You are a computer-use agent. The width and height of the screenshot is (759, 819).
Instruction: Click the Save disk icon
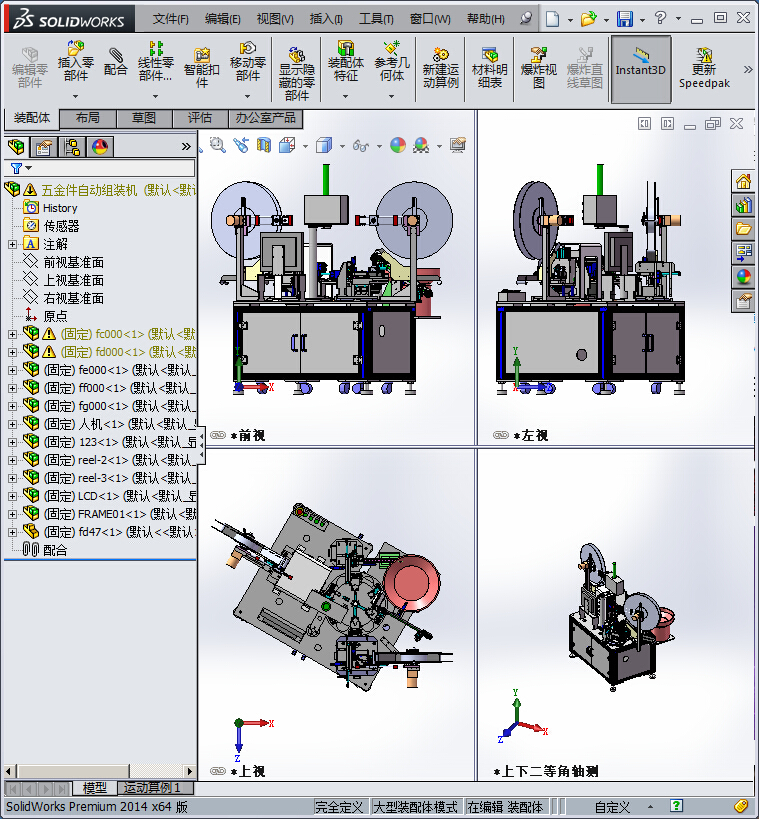[x=625, y=19]
